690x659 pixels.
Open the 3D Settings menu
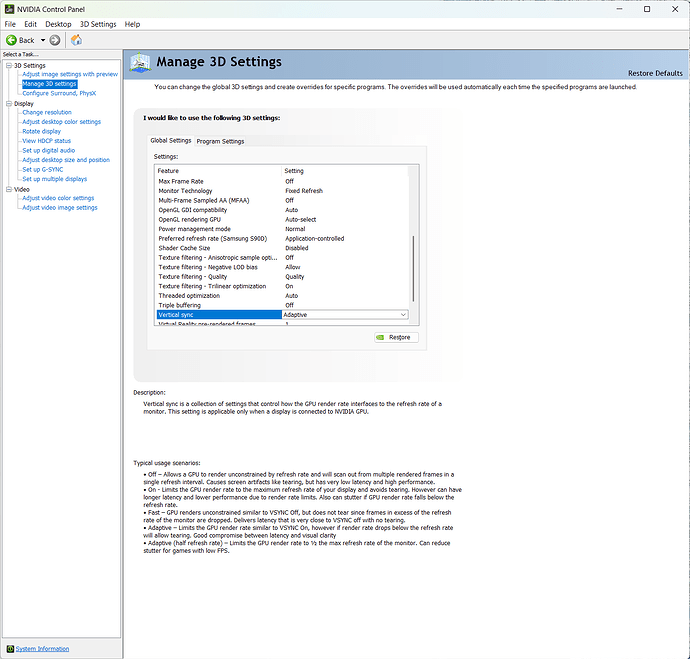(98, 24)
